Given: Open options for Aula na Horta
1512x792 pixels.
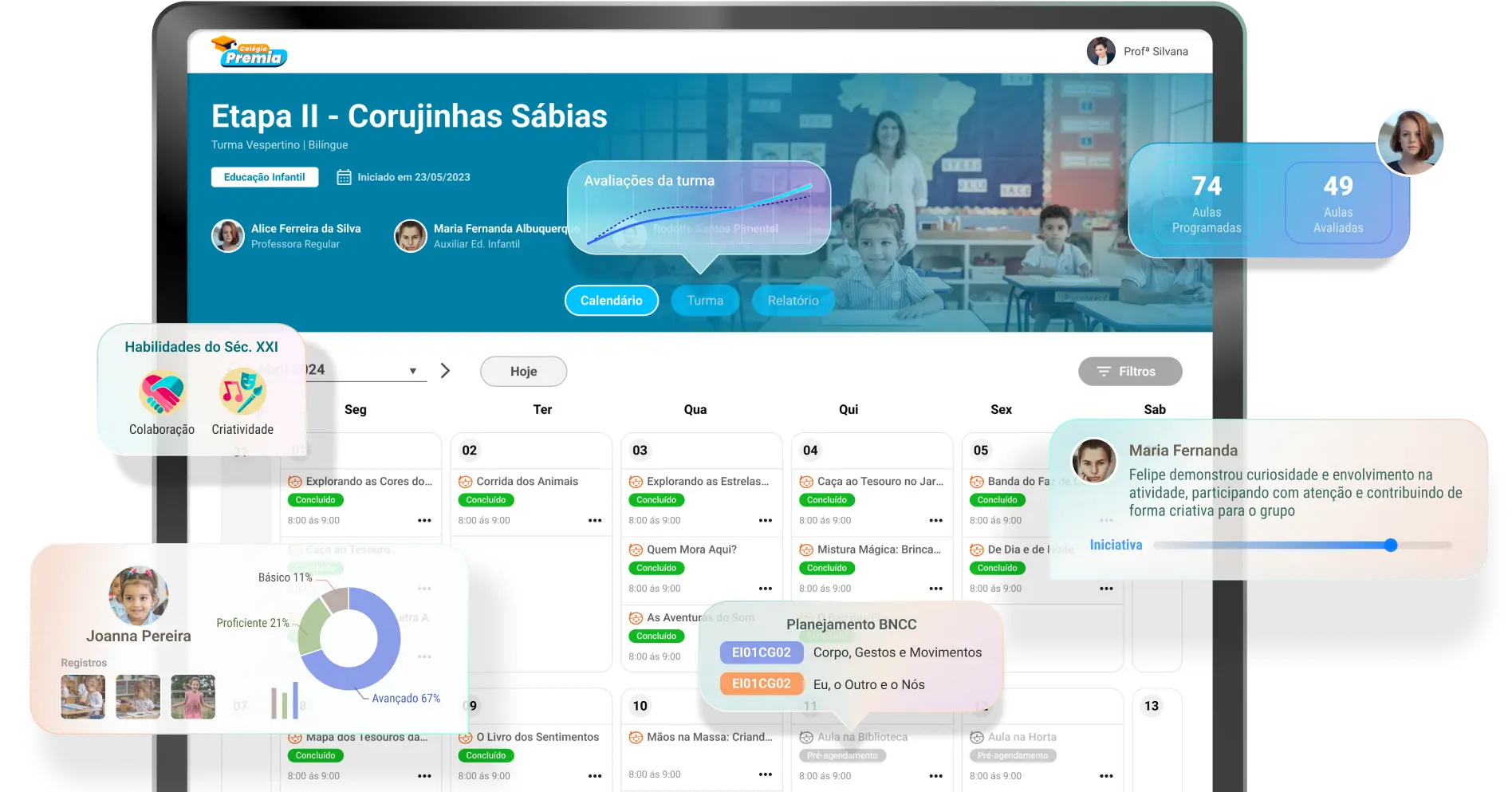Looking at the screenshot, I should [x=1106, y=775].
